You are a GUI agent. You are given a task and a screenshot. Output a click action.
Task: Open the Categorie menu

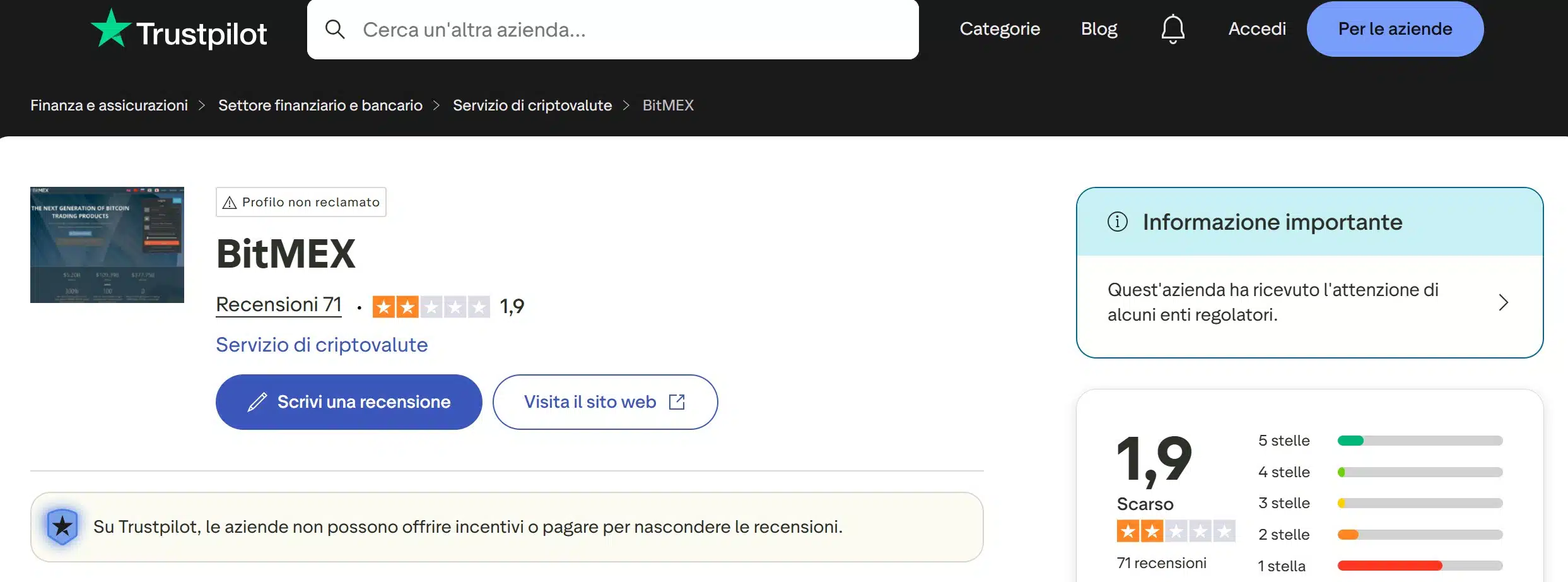pyautogui.click(x=1000, y=28)
